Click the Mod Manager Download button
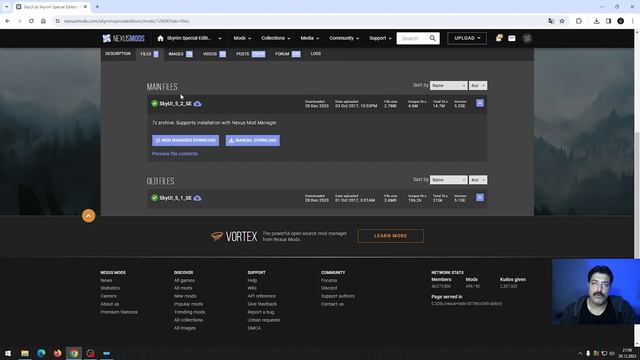 pos(185,140)
